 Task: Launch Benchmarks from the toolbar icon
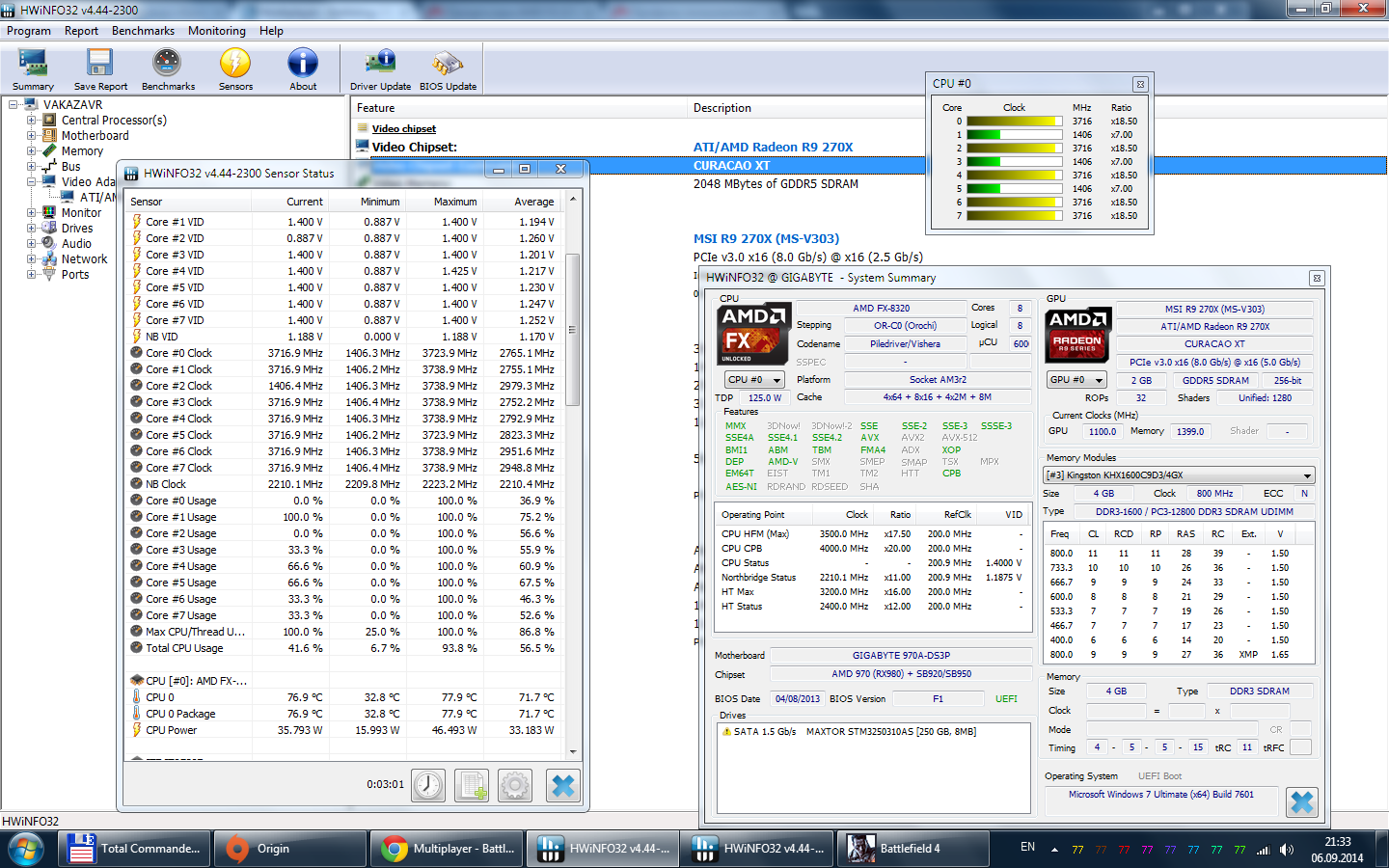(168, 69)
